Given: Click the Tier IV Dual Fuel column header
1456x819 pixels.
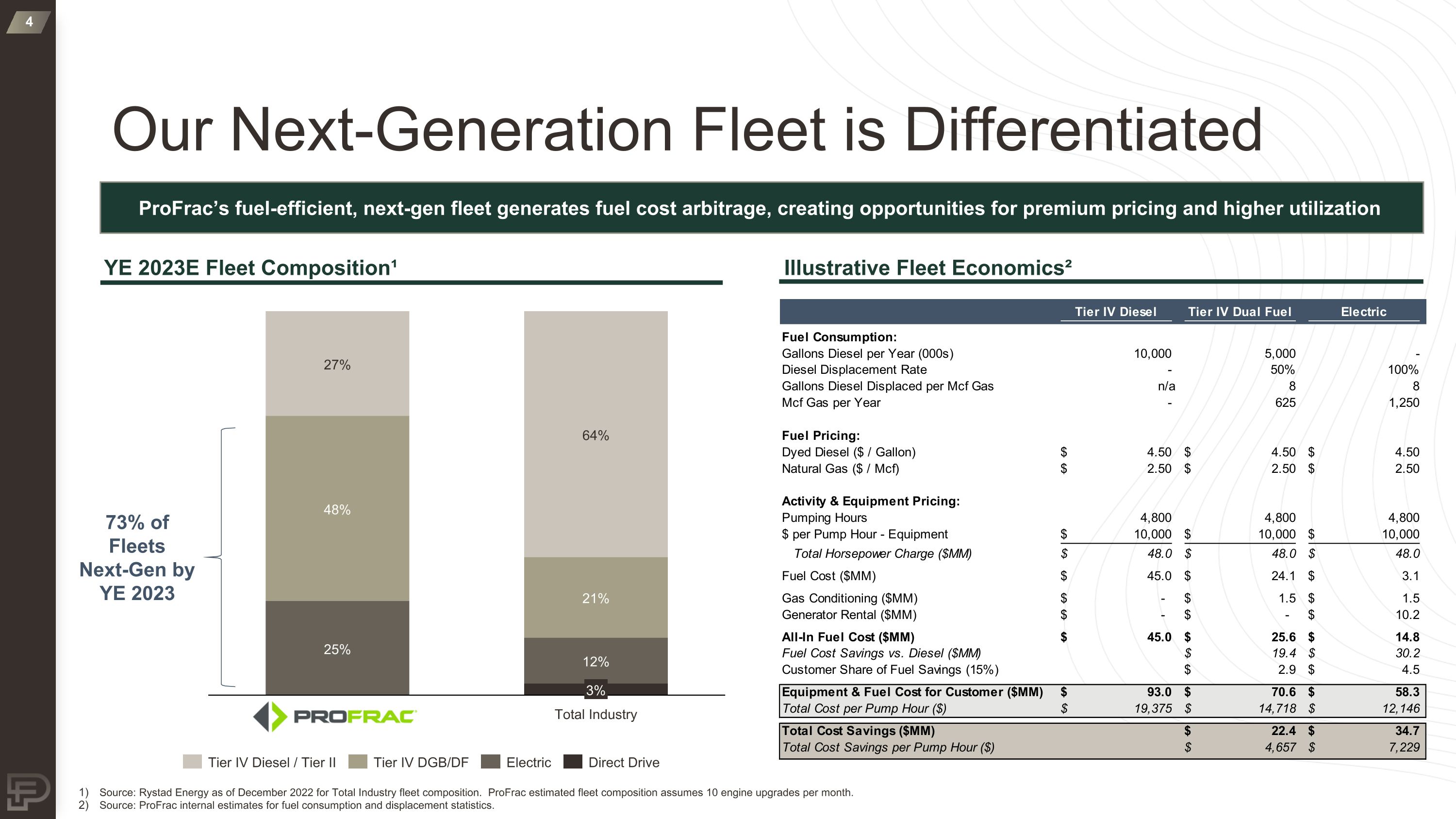Looking at the screenshot, I should (x=1240, y=312).
